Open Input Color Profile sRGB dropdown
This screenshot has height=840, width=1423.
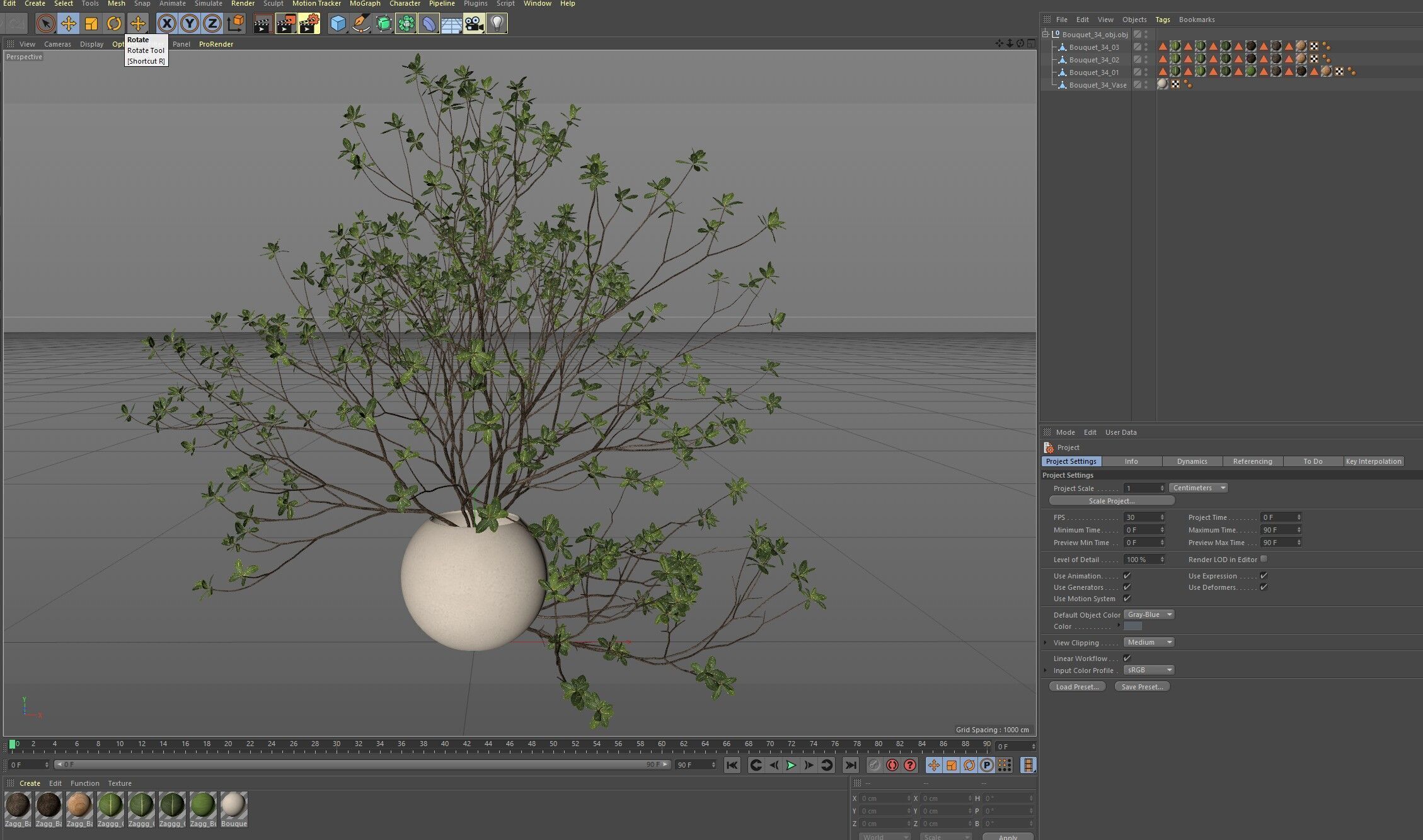coord(1149,670)
